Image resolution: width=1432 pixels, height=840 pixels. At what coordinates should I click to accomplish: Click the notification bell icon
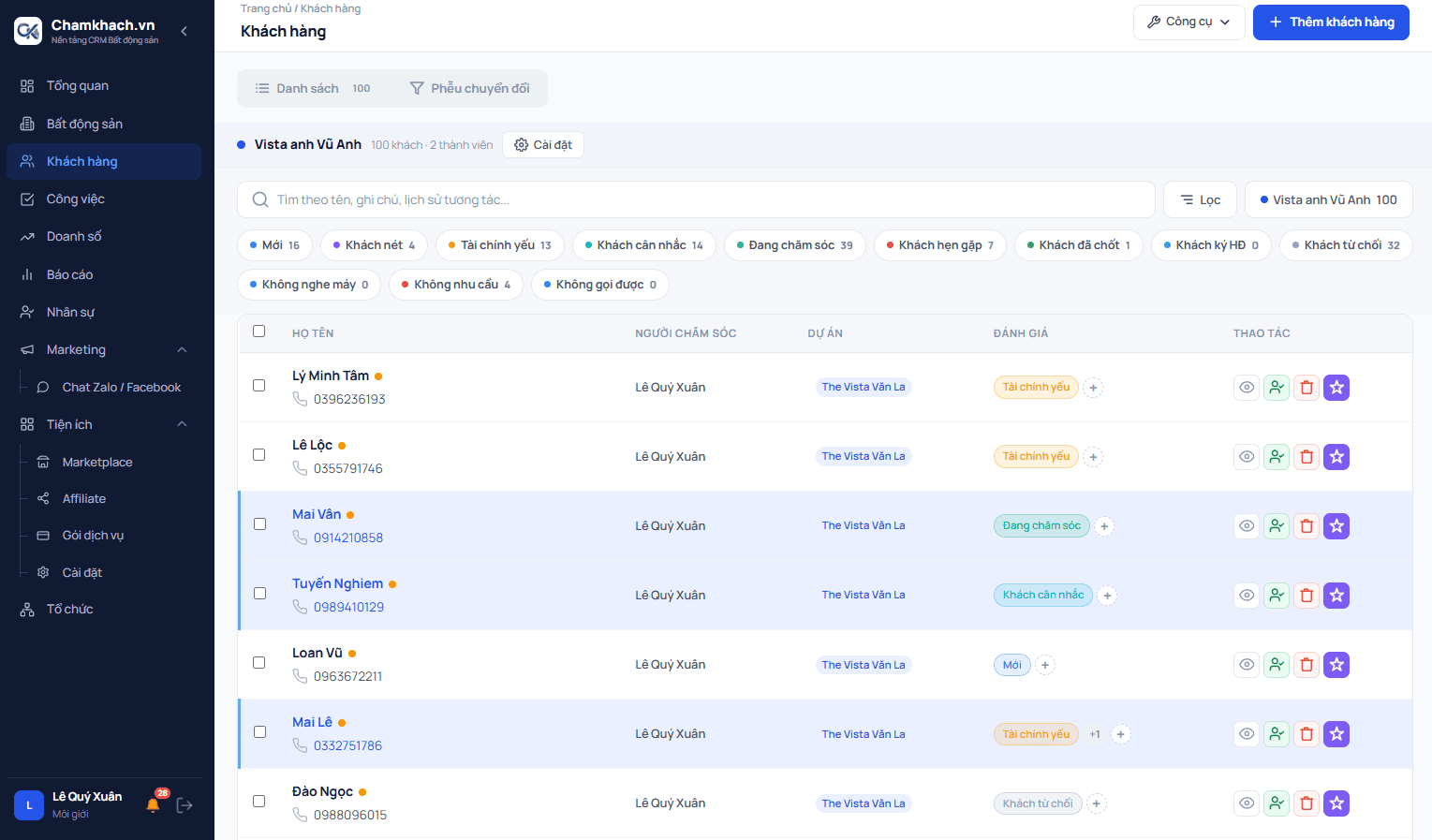pos(154,805)
